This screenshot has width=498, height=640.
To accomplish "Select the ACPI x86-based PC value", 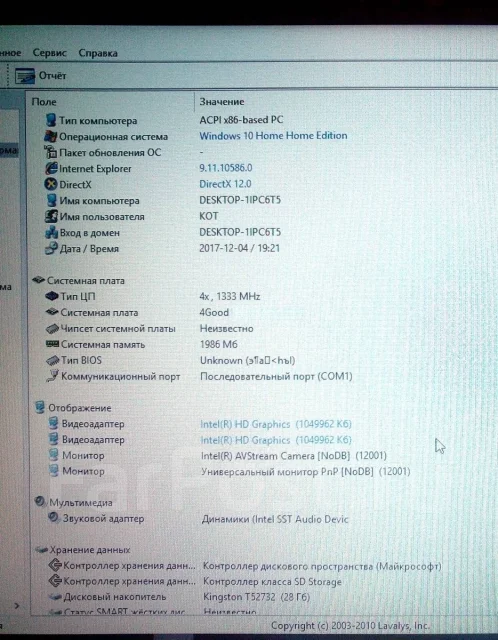I will 241,120.
